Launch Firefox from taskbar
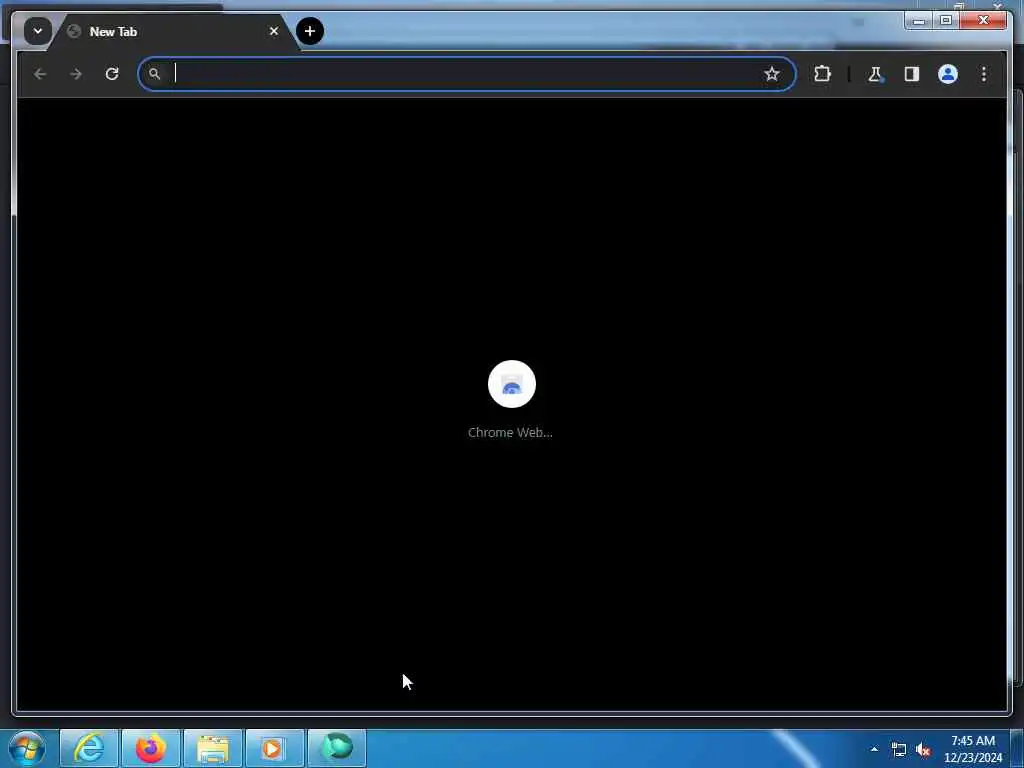 pos(151,748)
